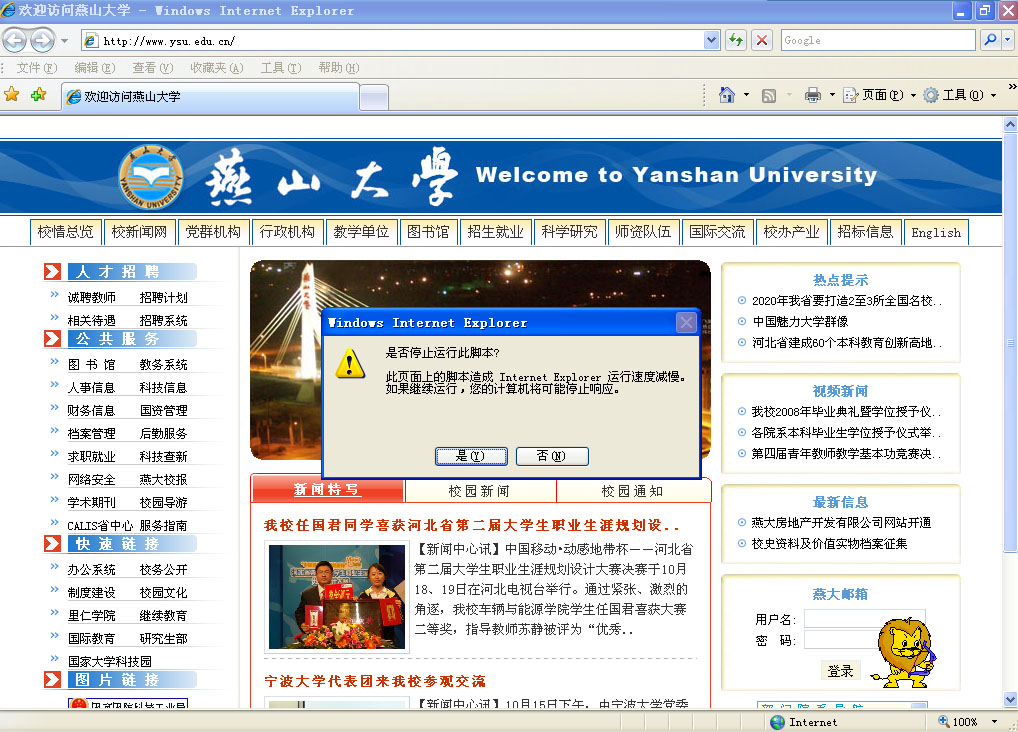This screenshot has height=732, width=1018.
Task: Expand the Print options dropdown arrow
Action: tap(832, 95)
